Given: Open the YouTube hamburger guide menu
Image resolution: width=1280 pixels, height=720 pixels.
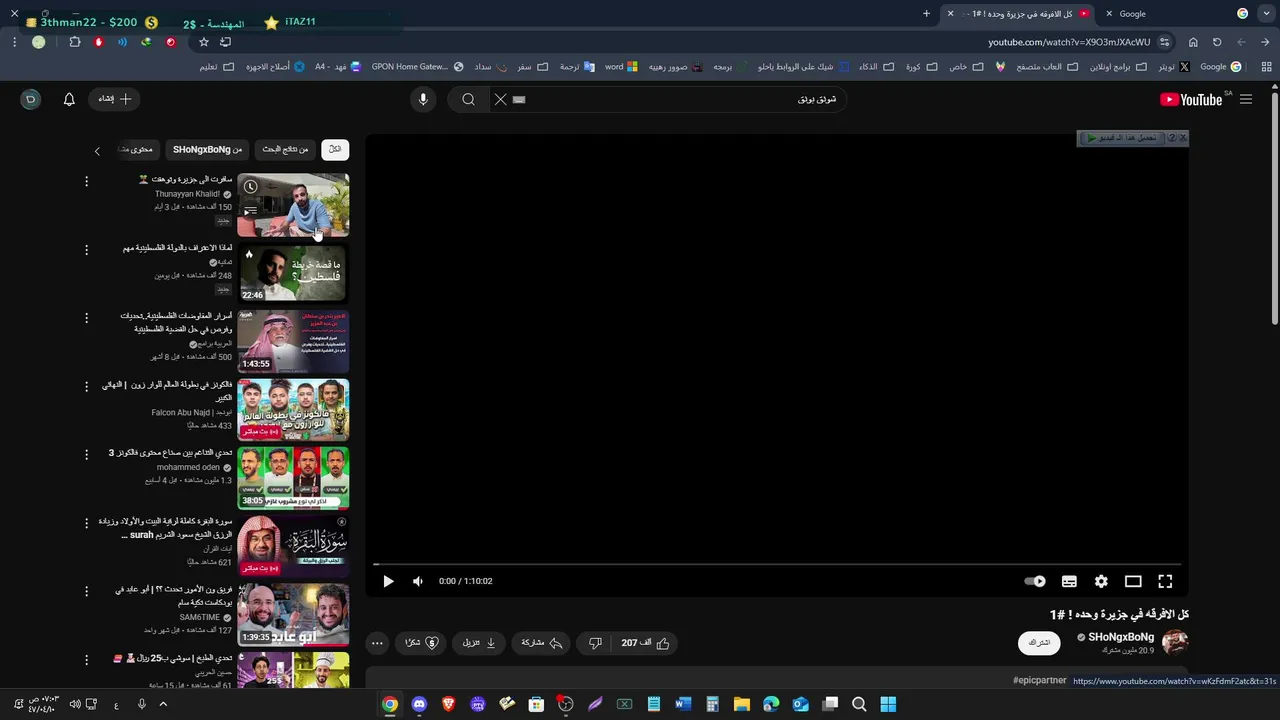Looking at the screenshot, I should [x=1246, y=99].
